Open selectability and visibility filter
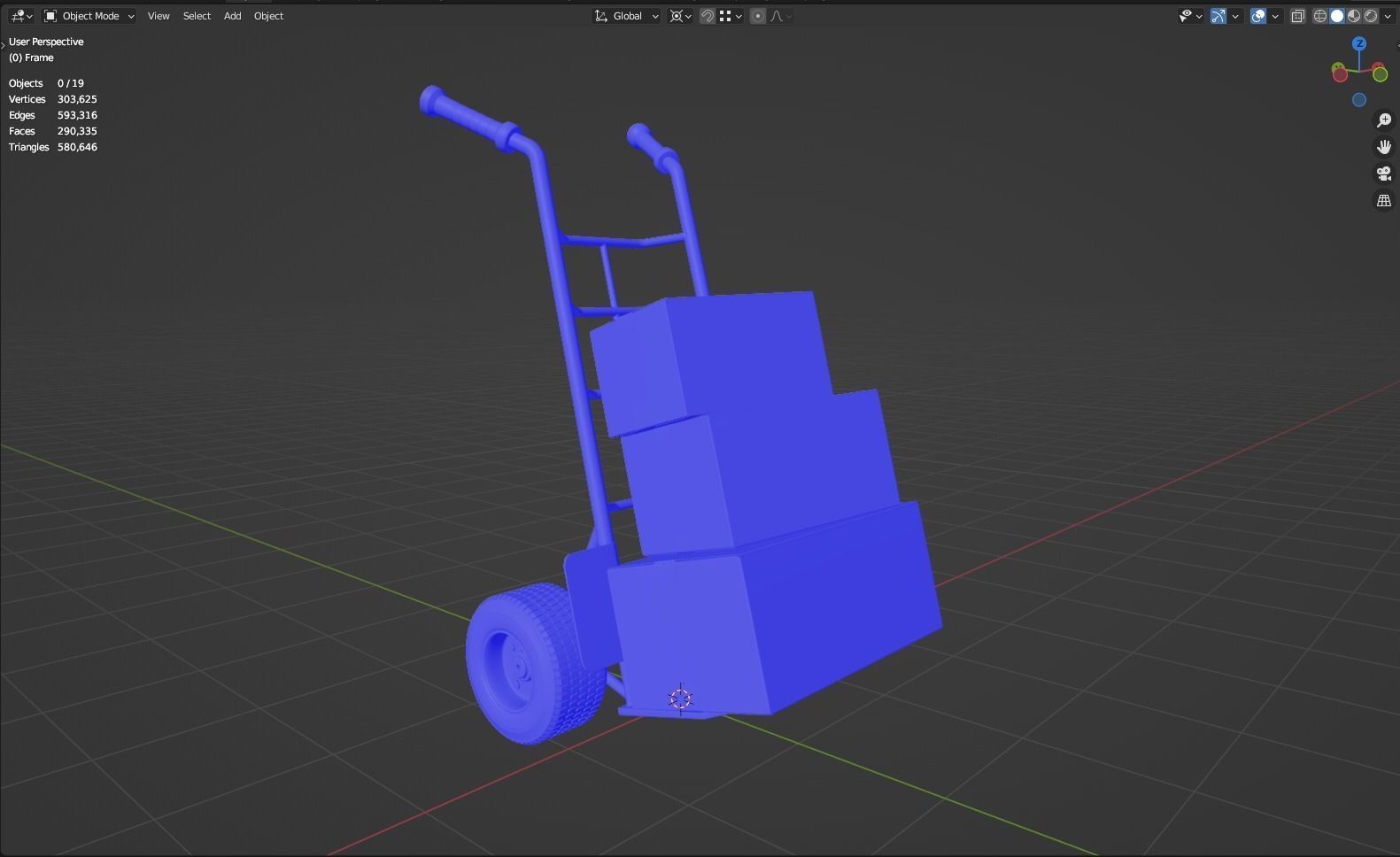 coord(1190,16)
